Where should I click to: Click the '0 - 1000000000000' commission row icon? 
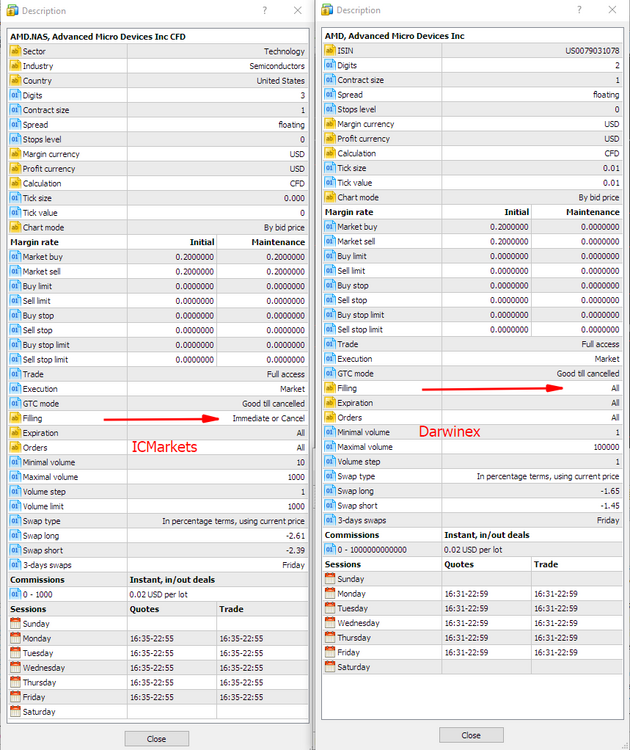(x=330, y=549)
